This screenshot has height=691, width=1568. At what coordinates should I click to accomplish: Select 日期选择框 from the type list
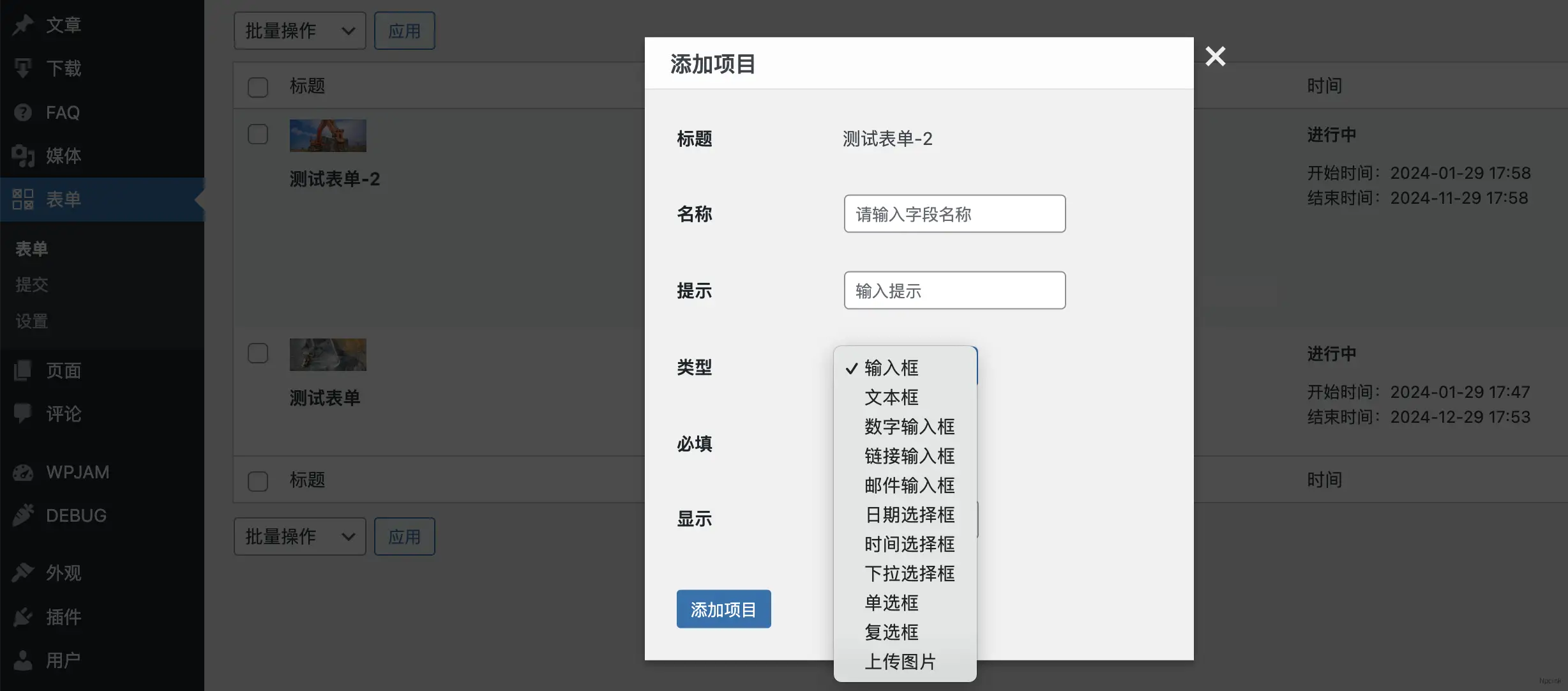pos(909,515)
